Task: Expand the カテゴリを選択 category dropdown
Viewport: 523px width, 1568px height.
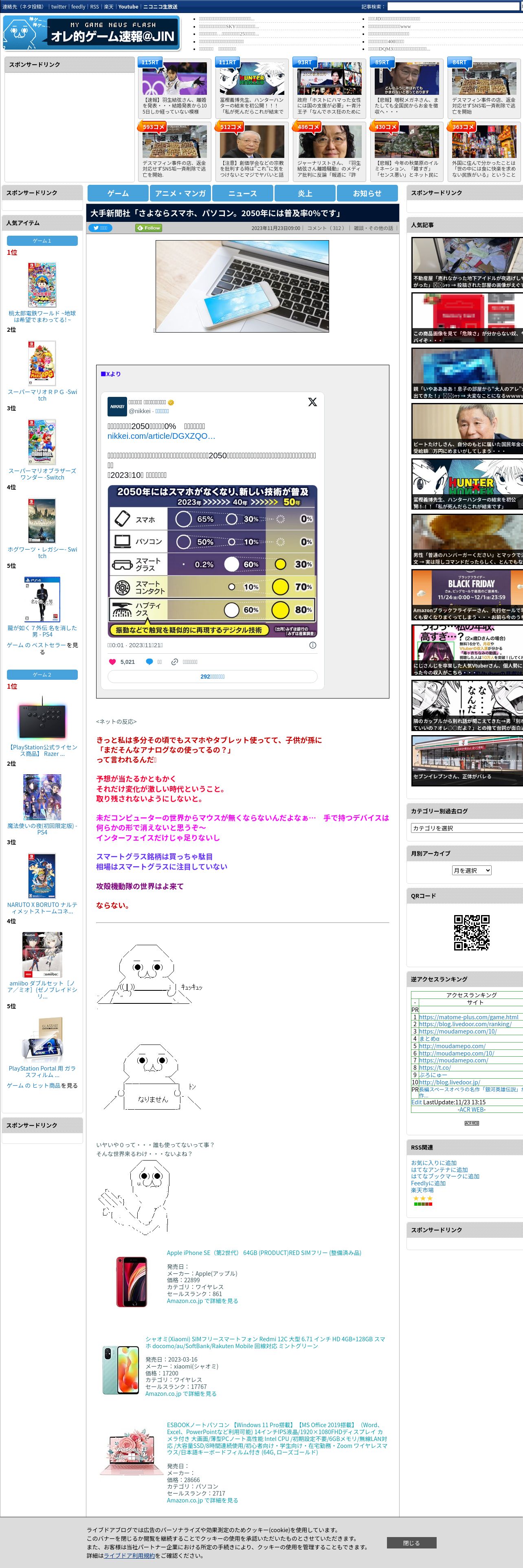Action: (467, 828)
